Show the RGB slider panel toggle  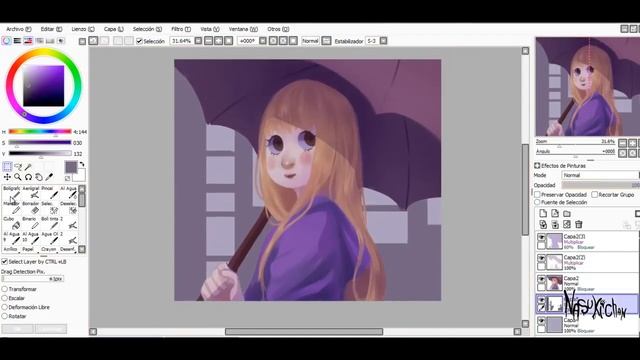click(17, 41)
